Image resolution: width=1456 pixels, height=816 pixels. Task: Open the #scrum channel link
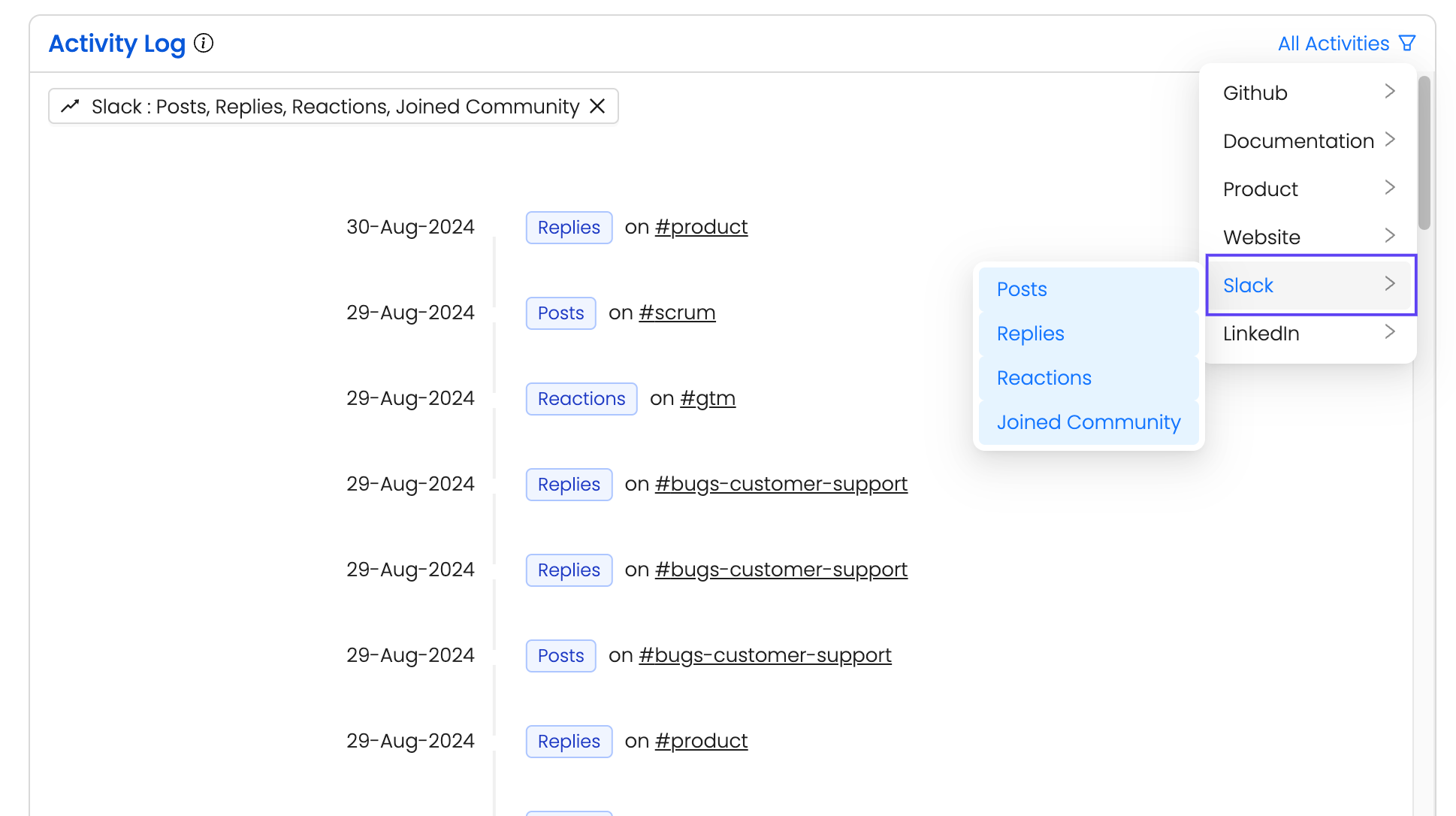(x=677, y=313)
